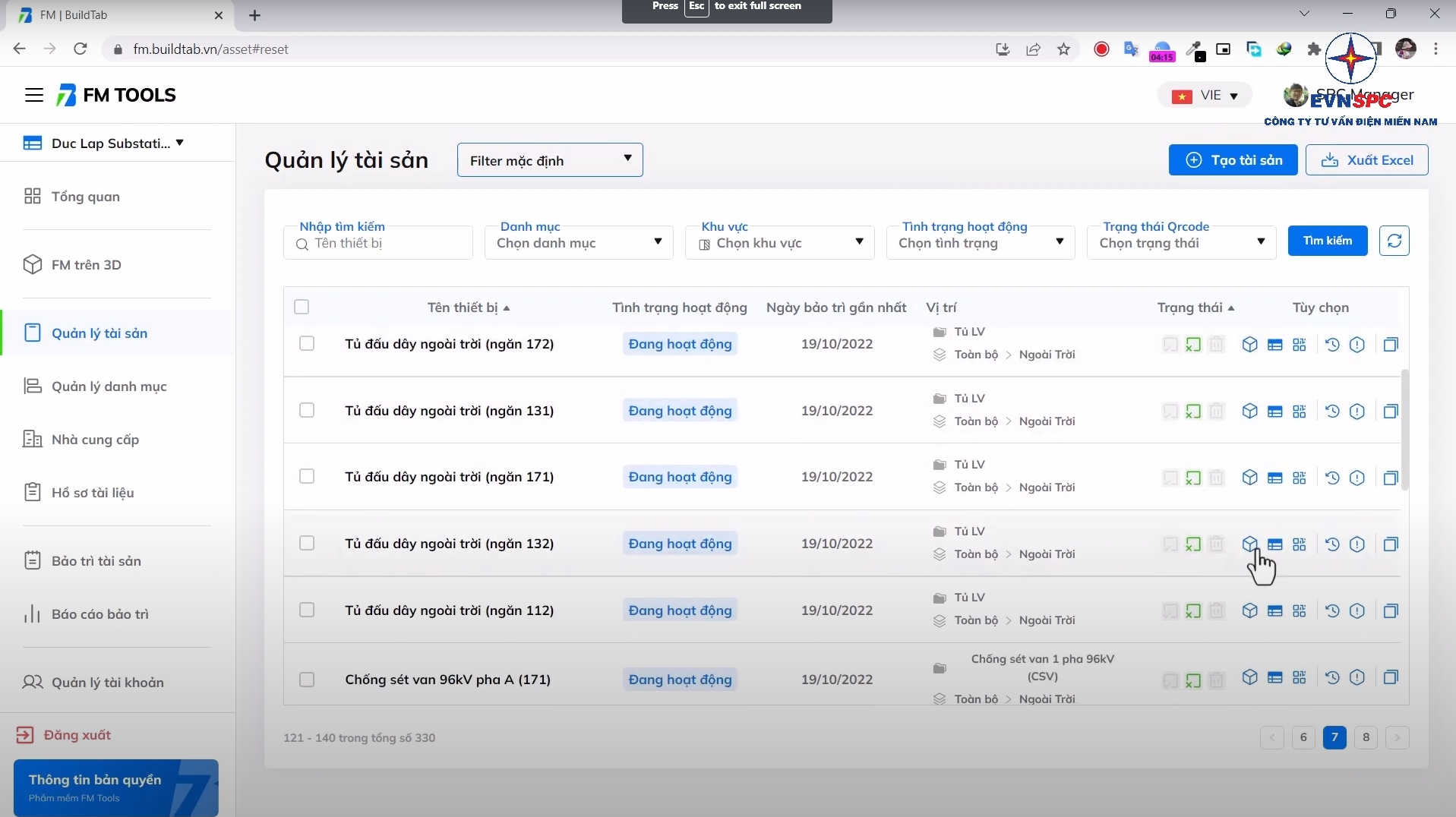The height and width of the screenshot is (817, 1456).
Task: View history clock icon for ngăn 131 row
Action: click(x=1332, y=411)
